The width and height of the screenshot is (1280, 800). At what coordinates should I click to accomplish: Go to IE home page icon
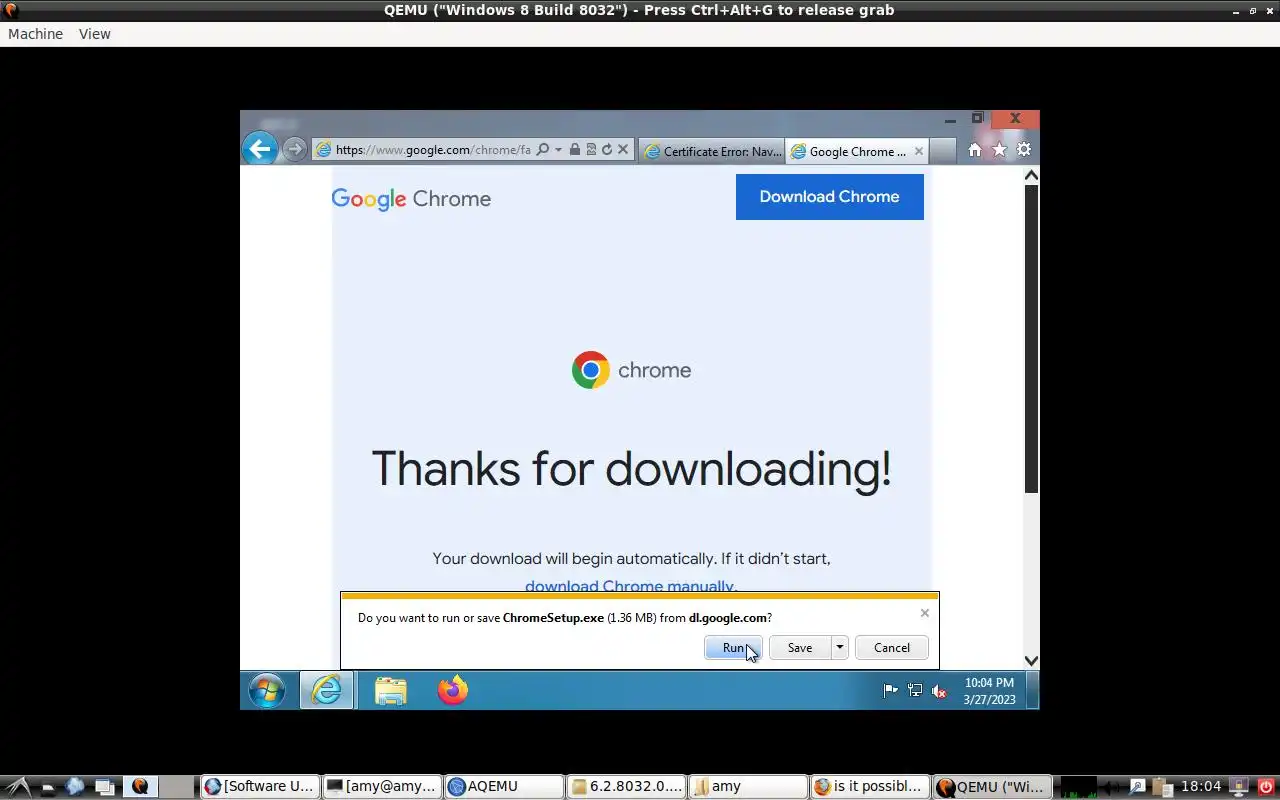click(x=975, y=150)
